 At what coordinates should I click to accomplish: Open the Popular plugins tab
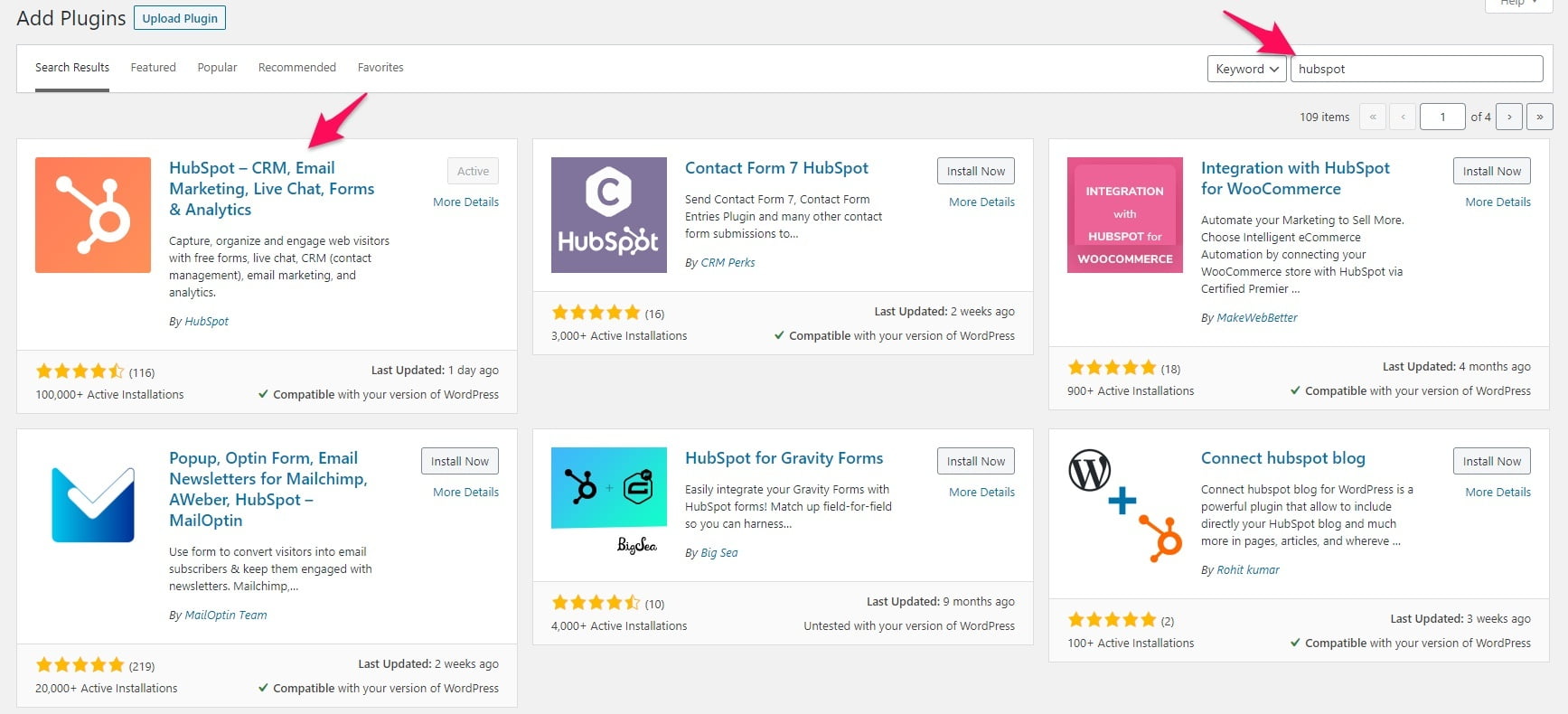click(217, 68)
